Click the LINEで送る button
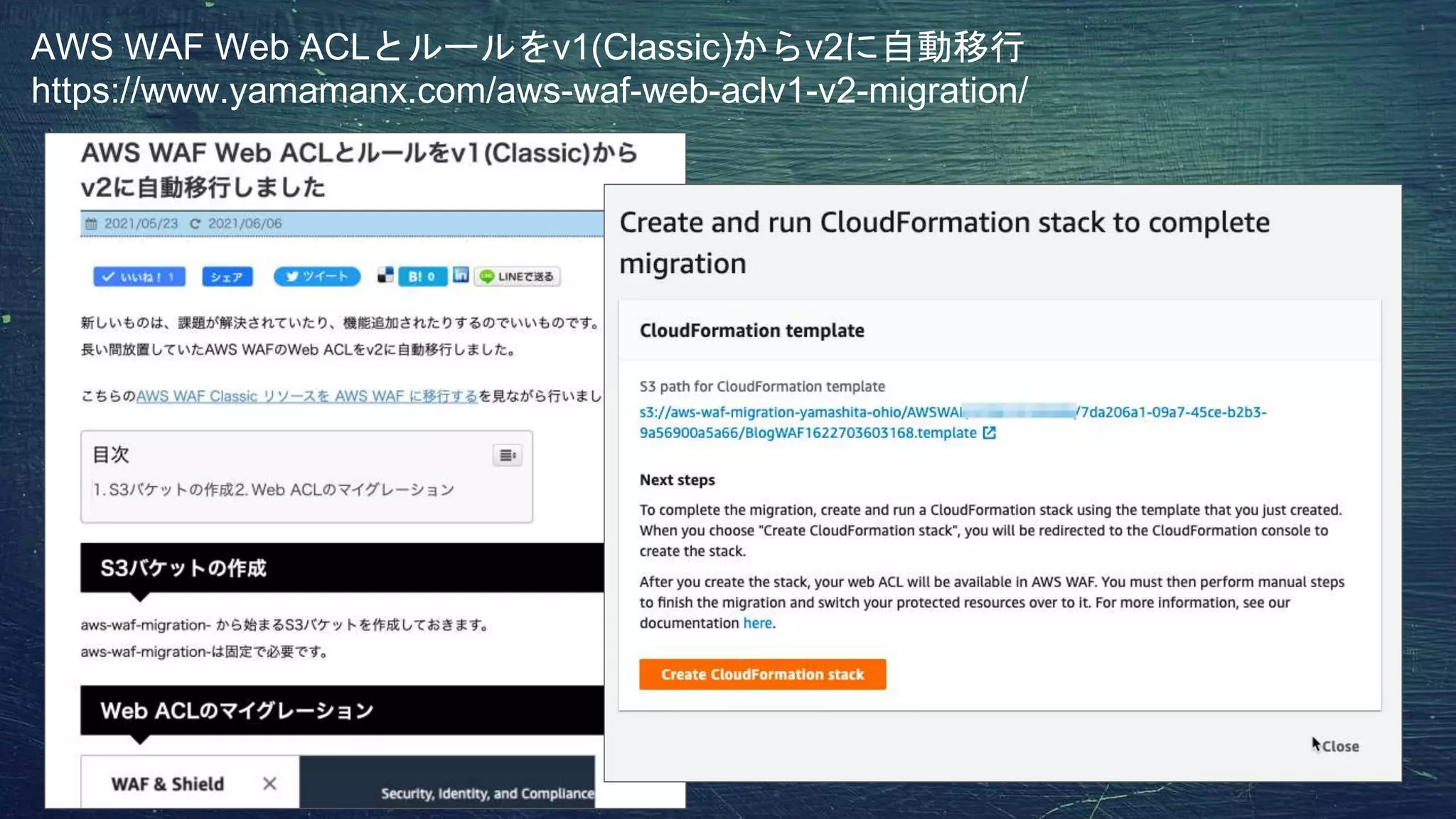This screenshot has width=1456, height=819. 518,277
